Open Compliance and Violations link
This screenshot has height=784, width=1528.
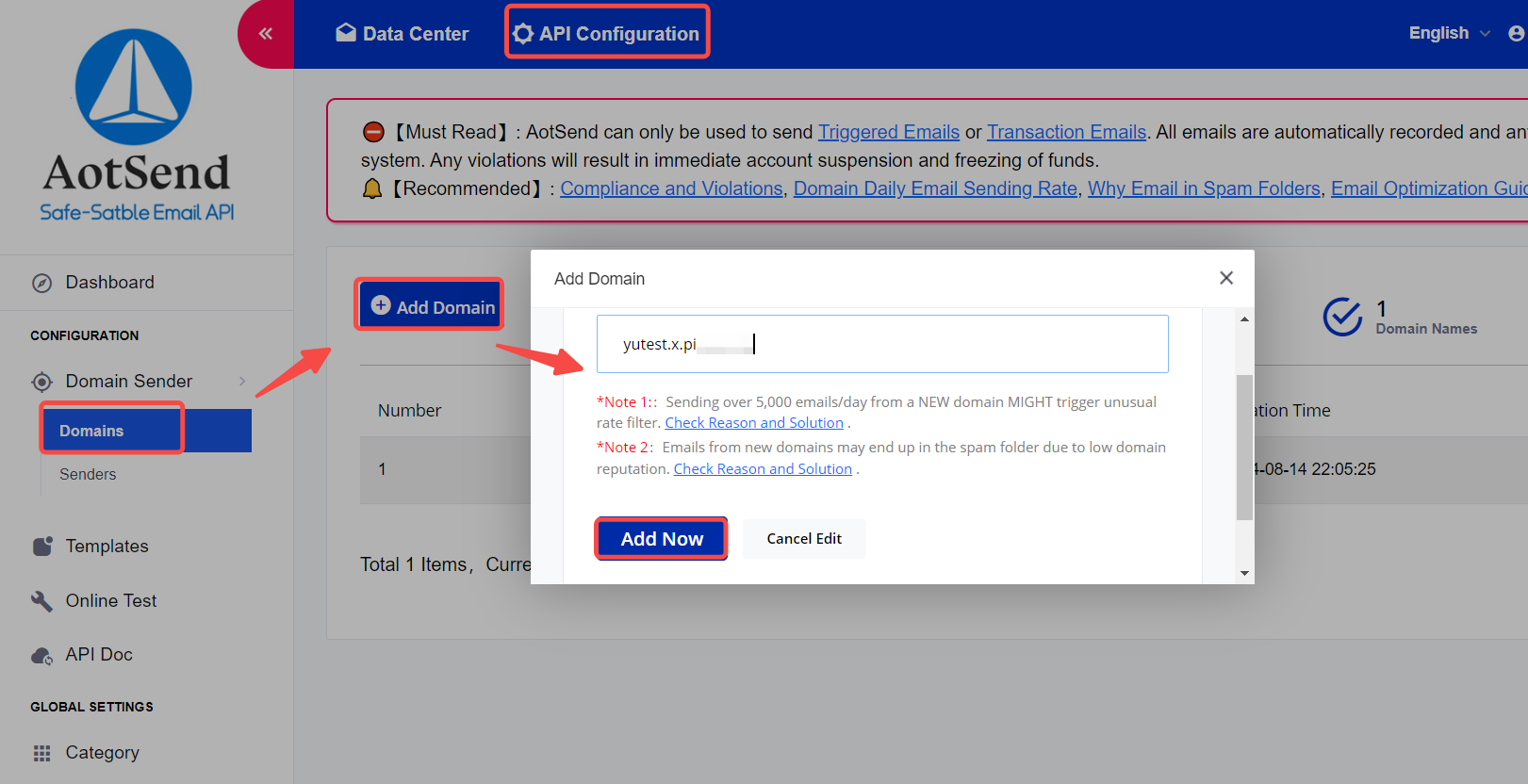(671, 188)
